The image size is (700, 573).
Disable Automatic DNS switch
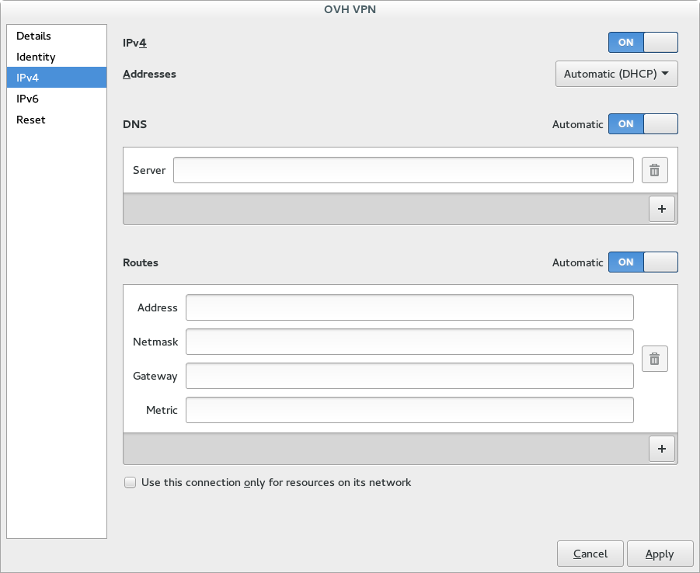[642, 124]
